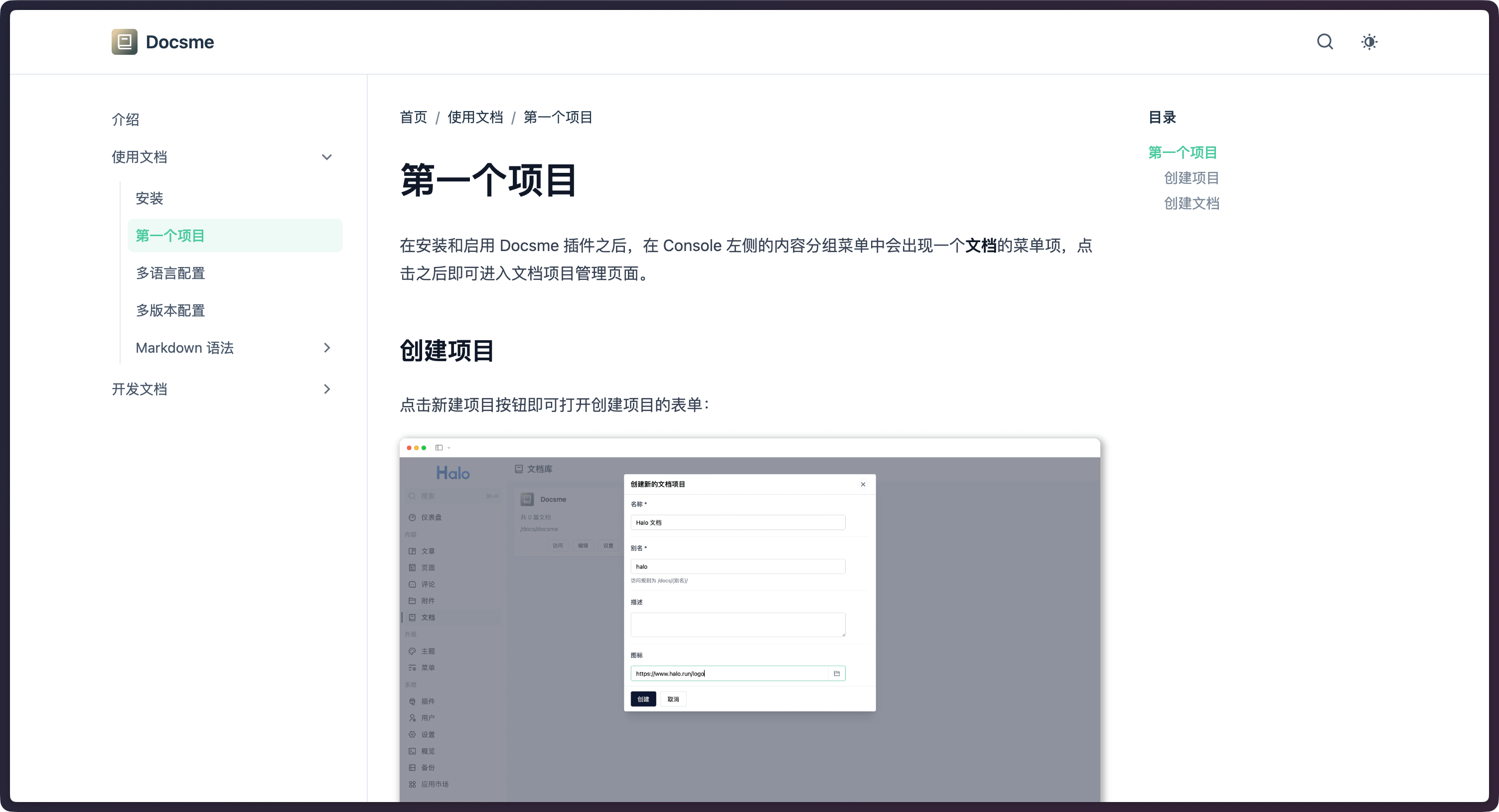The height and width of the screenshot is (812, 1499).
Task: Collapse the 使用文档 sidebar section
Action: pyautogui.click(x=326, y=157)
